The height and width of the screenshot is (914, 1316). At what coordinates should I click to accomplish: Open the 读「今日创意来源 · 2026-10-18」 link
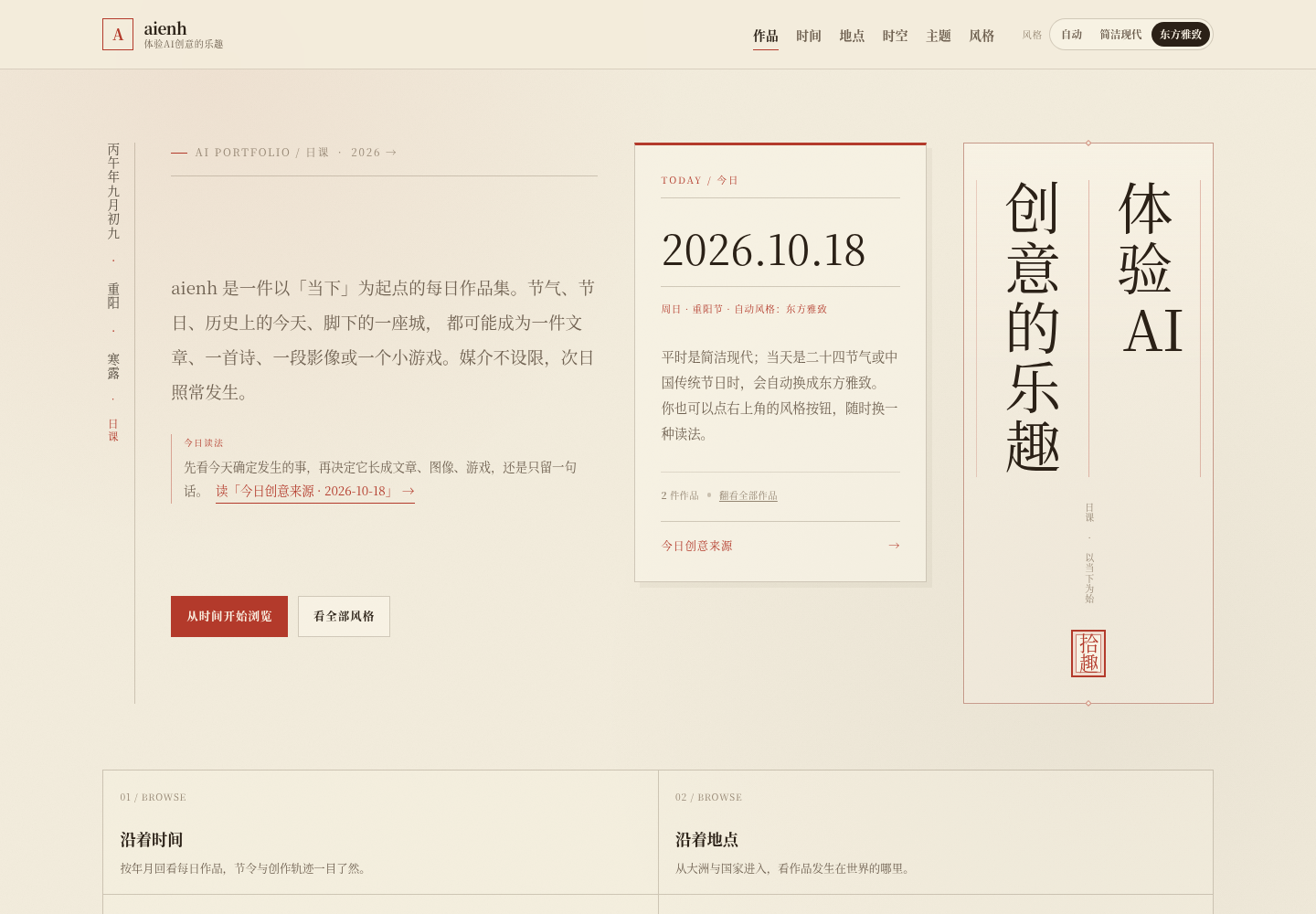tap(315, 492)
